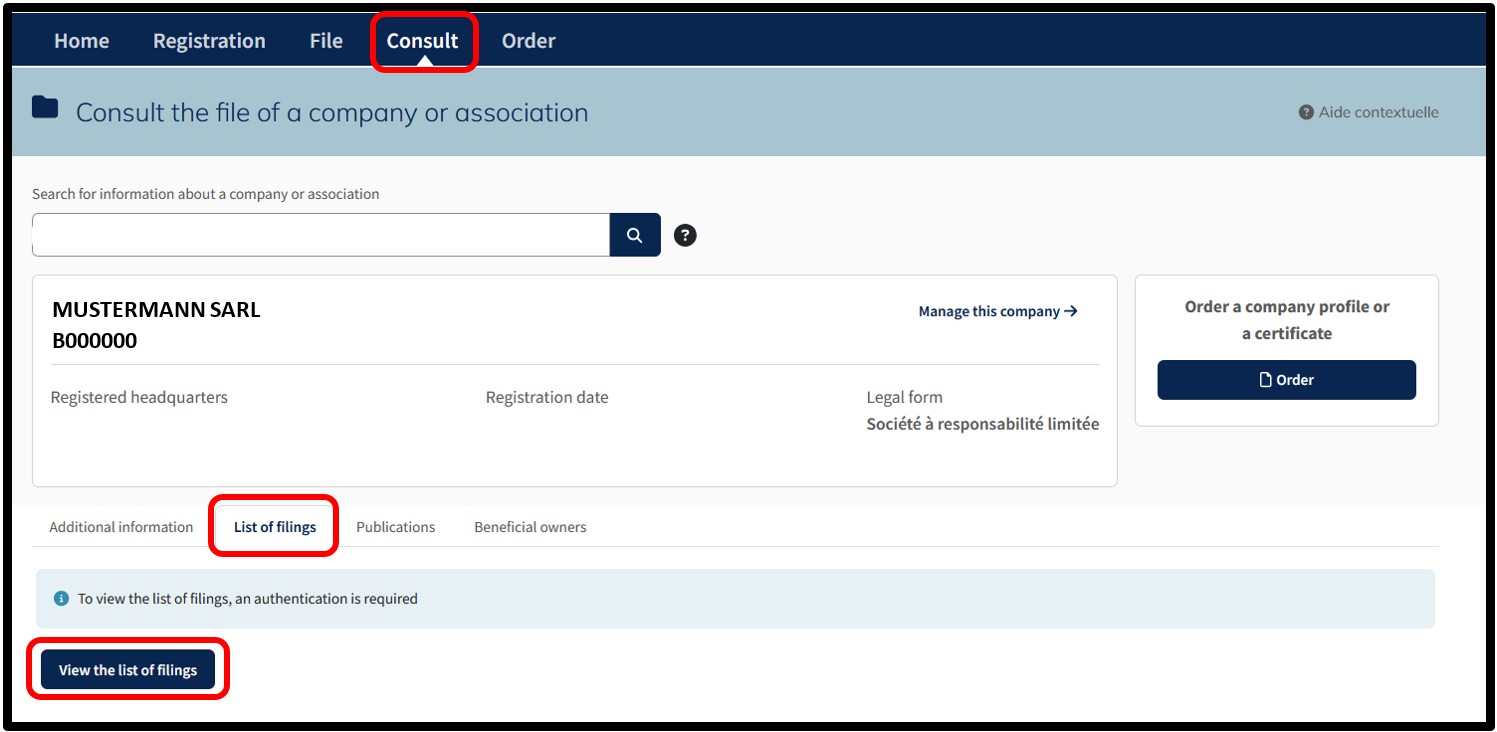Show the Beneficial owners tab

point(530,527)
